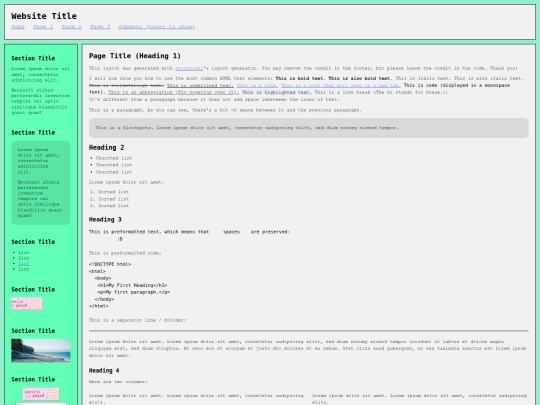Image resolution: width=540 pixels, height=405 pixels.
Task: Click the Page Title (Heading 1) heading
Action: tap(135, 56)
